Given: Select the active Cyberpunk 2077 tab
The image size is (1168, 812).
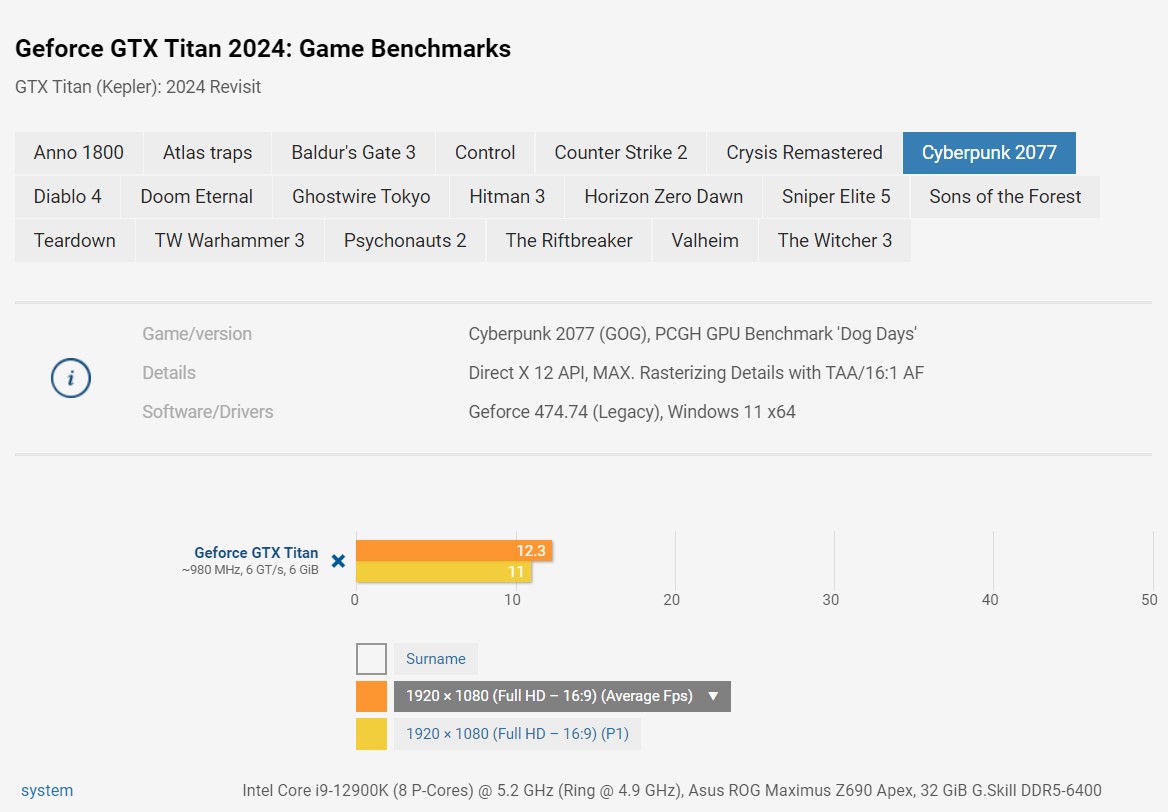Looking at the screenshot, I should click(989, 153).
